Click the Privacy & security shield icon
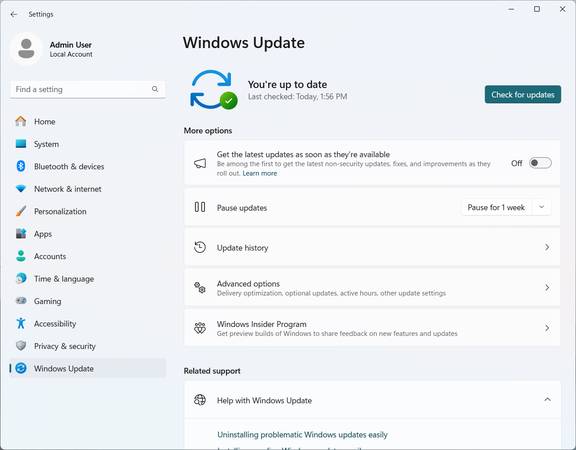The height and width of the screenshot is (450, 576). click(21, 346)
